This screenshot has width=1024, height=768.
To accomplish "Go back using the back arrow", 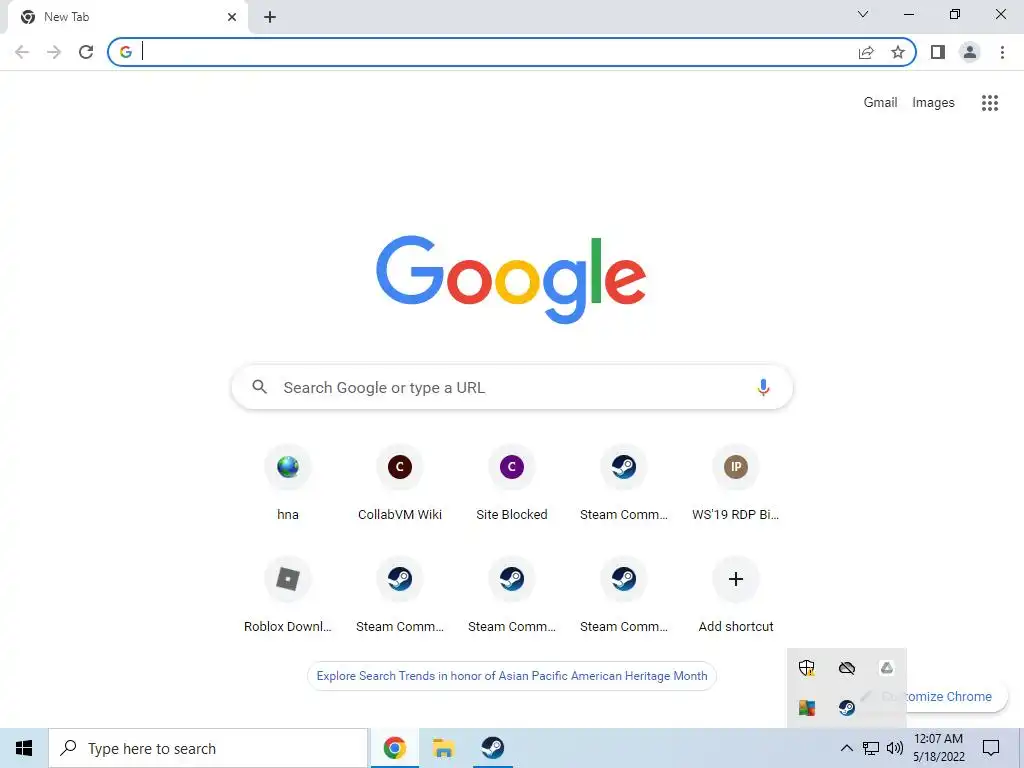I will point(22,52).
